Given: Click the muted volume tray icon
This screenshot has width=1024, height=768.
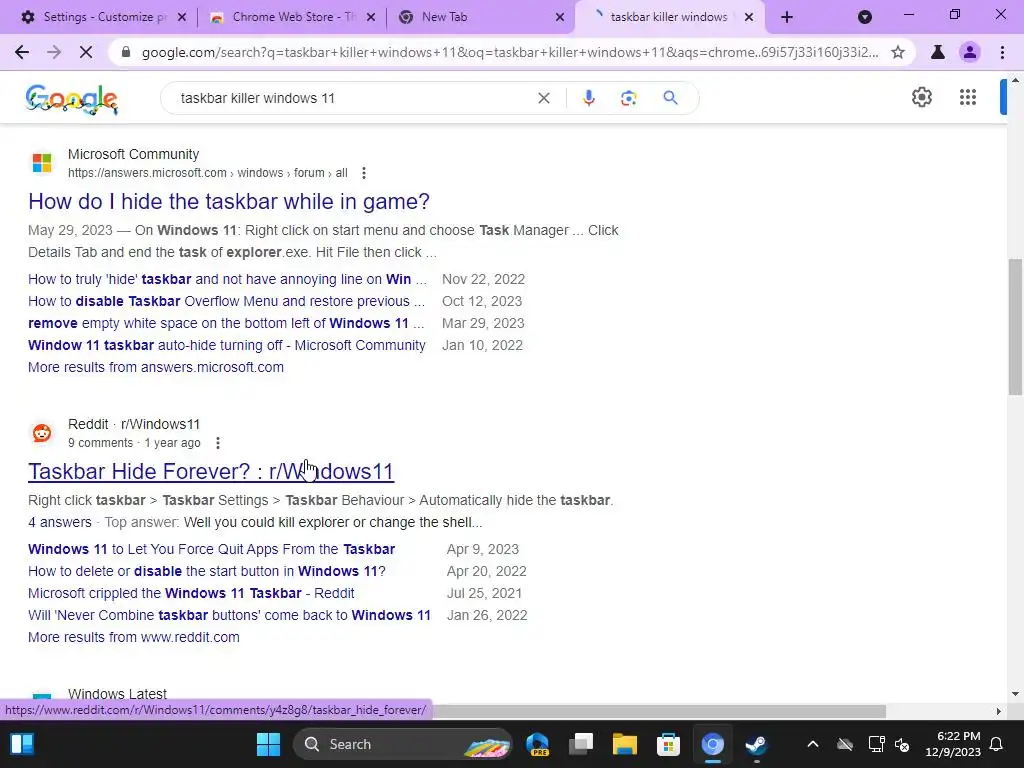Looking at the screenshot, I should tap(902, 744).
